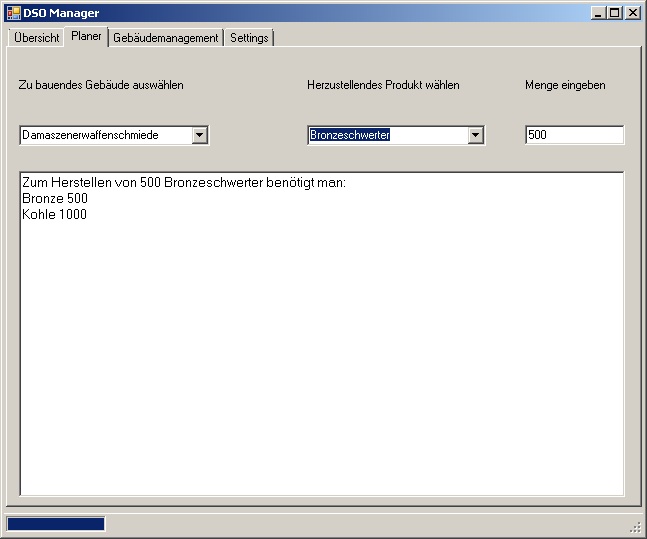Viewport: 647px width, 539px height.
Task: Open the Gebäudemanagement tab
Action: (165, 38)
